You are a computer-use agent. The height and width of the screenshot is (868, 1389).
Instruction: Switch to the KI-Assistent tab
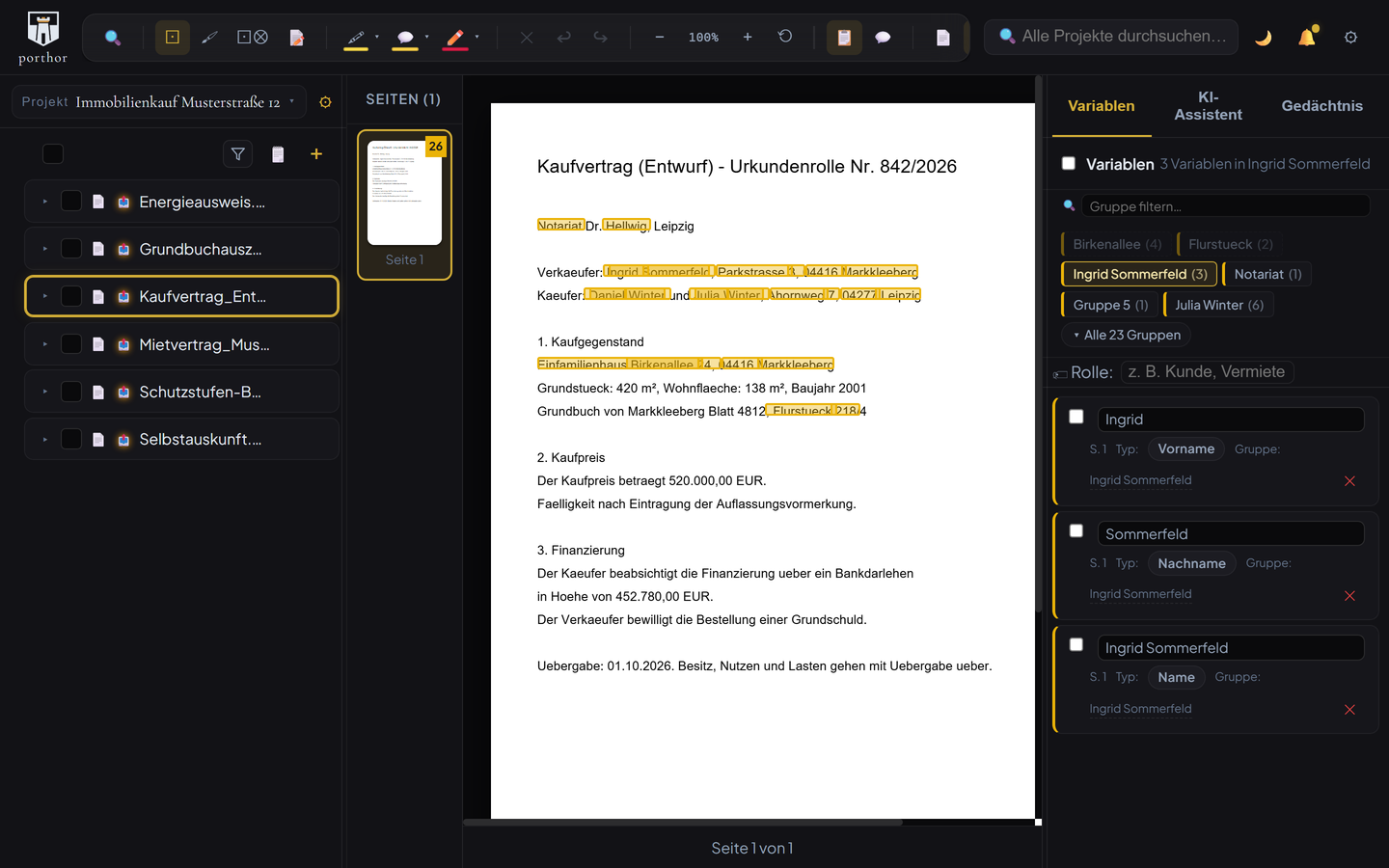[x=1208, y=106]
